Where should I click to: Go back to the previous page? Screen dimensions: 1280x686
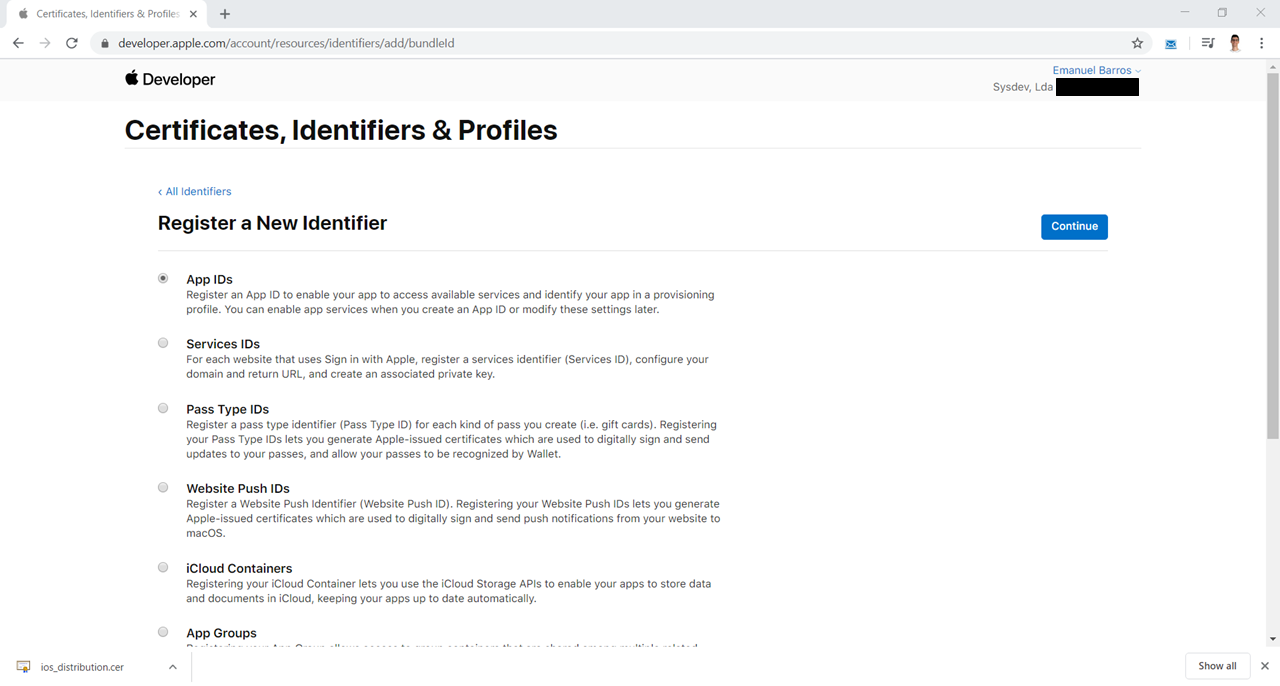click(18, 43)
